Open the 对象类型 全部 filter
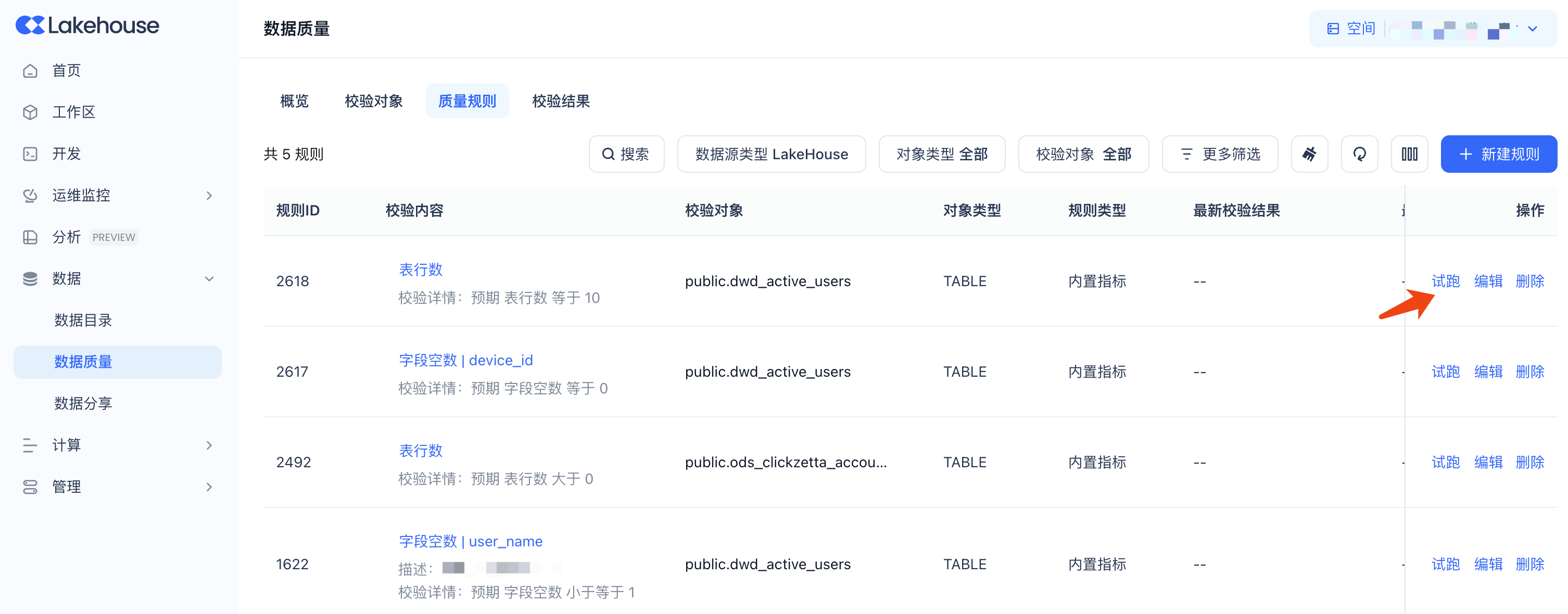Viewport: 1568px width, 614px height. (941, 154)
